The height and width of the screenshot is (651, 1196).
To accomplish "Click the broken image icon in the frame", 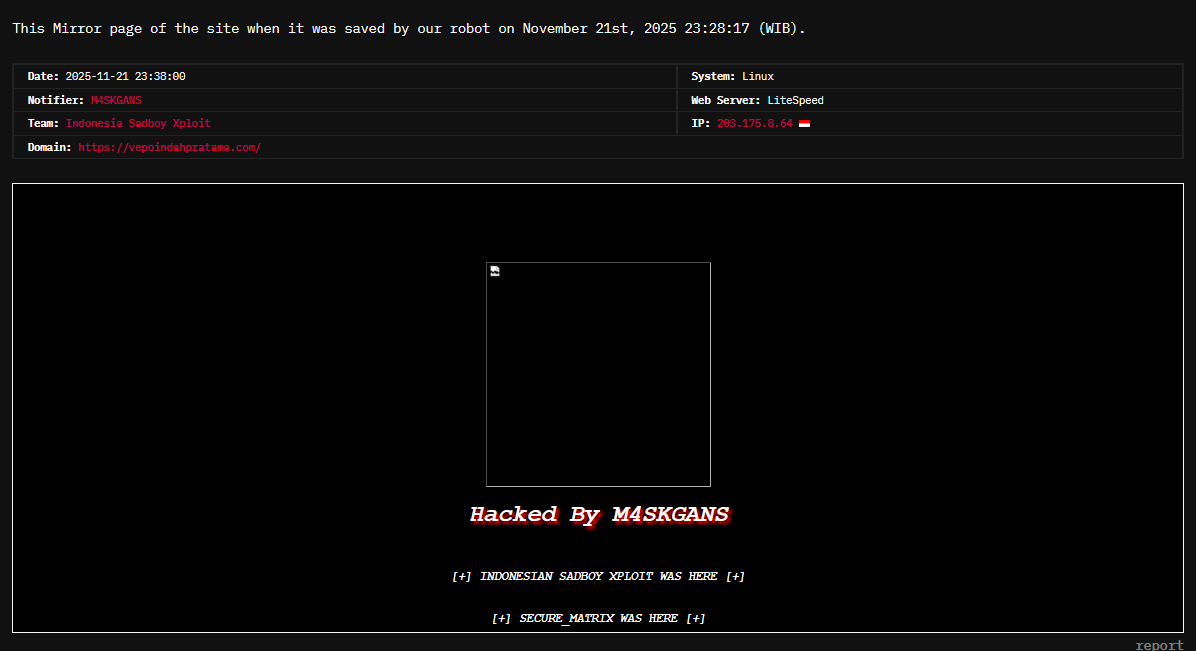I will tap(495, 271).
